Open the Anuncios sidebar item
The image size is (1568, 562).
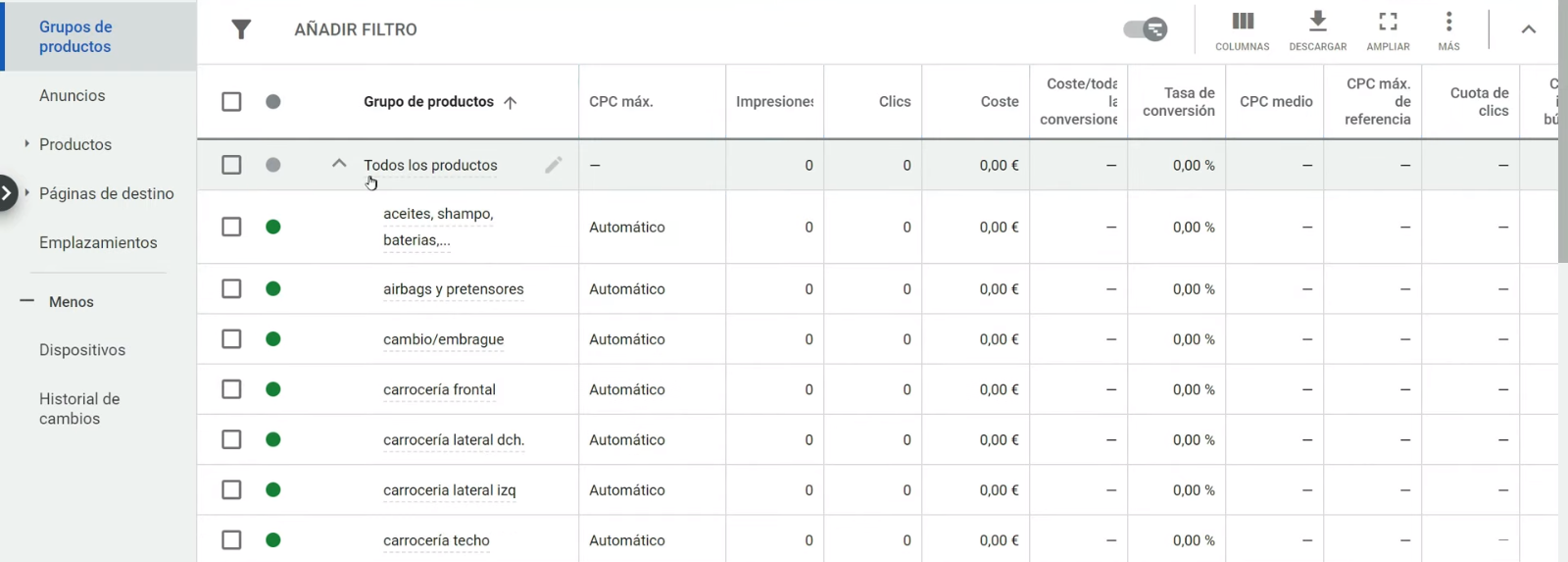(73, 95)
